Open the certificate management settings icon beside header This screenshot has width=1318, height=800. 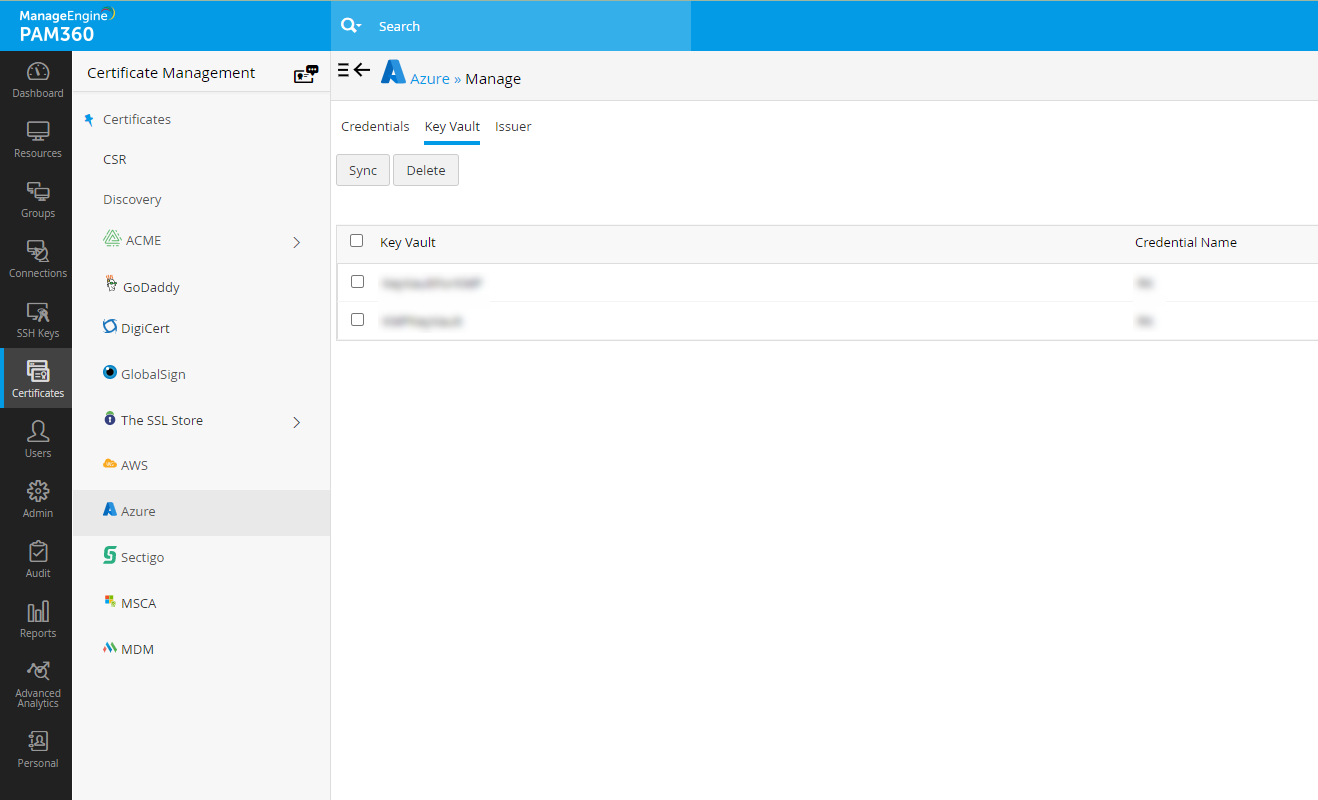[305, 73]
